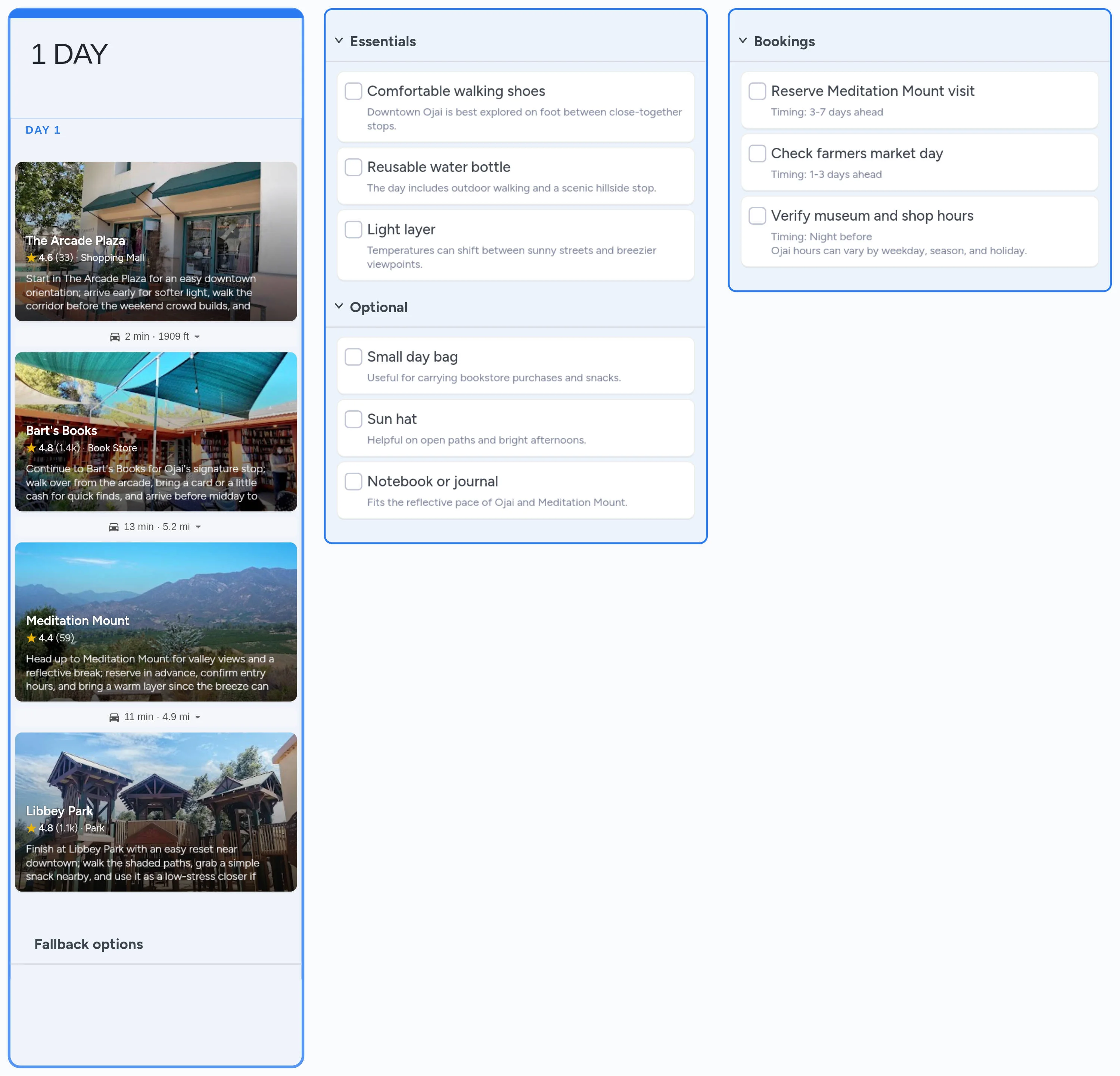
Task: Click the car icon beside the 13 min travel time
Action: point(114,526)
